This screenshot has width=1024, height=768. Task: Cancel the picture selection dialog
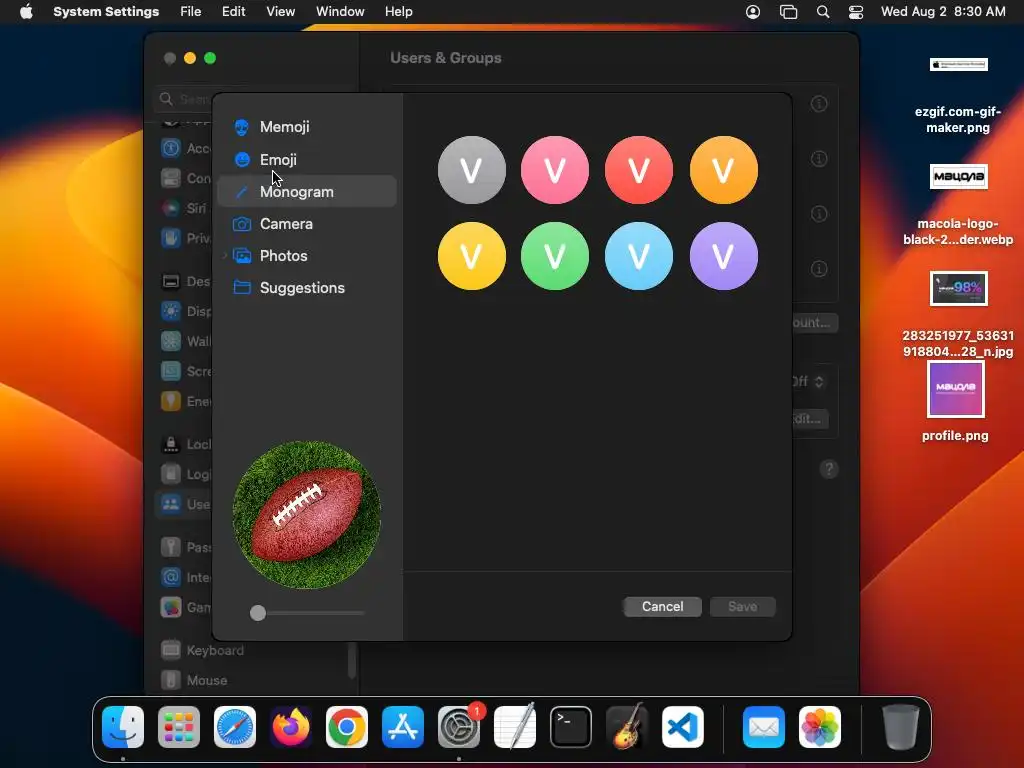coord(662,607)
